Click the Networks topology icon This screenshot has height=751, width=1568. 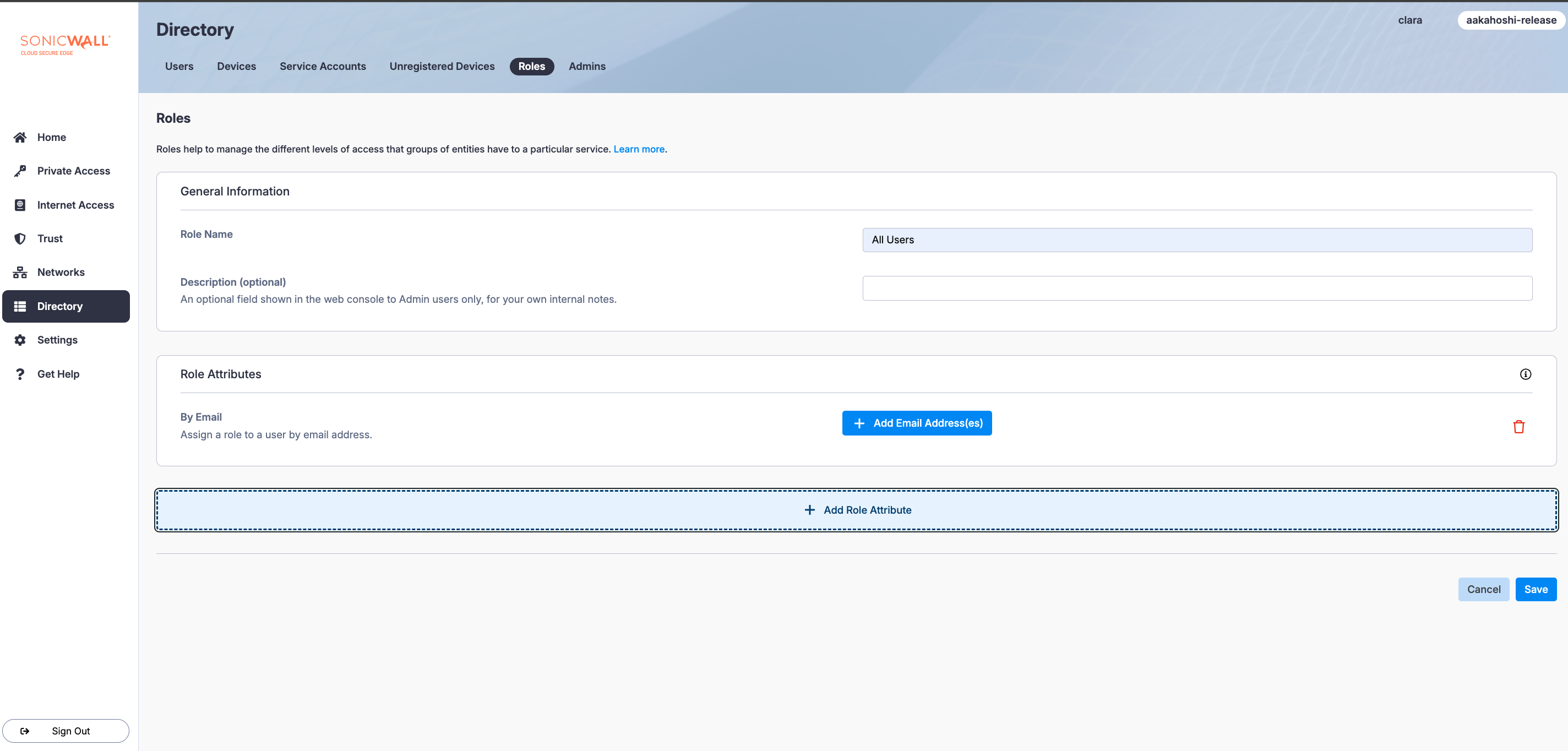click(x=20, y=272)
